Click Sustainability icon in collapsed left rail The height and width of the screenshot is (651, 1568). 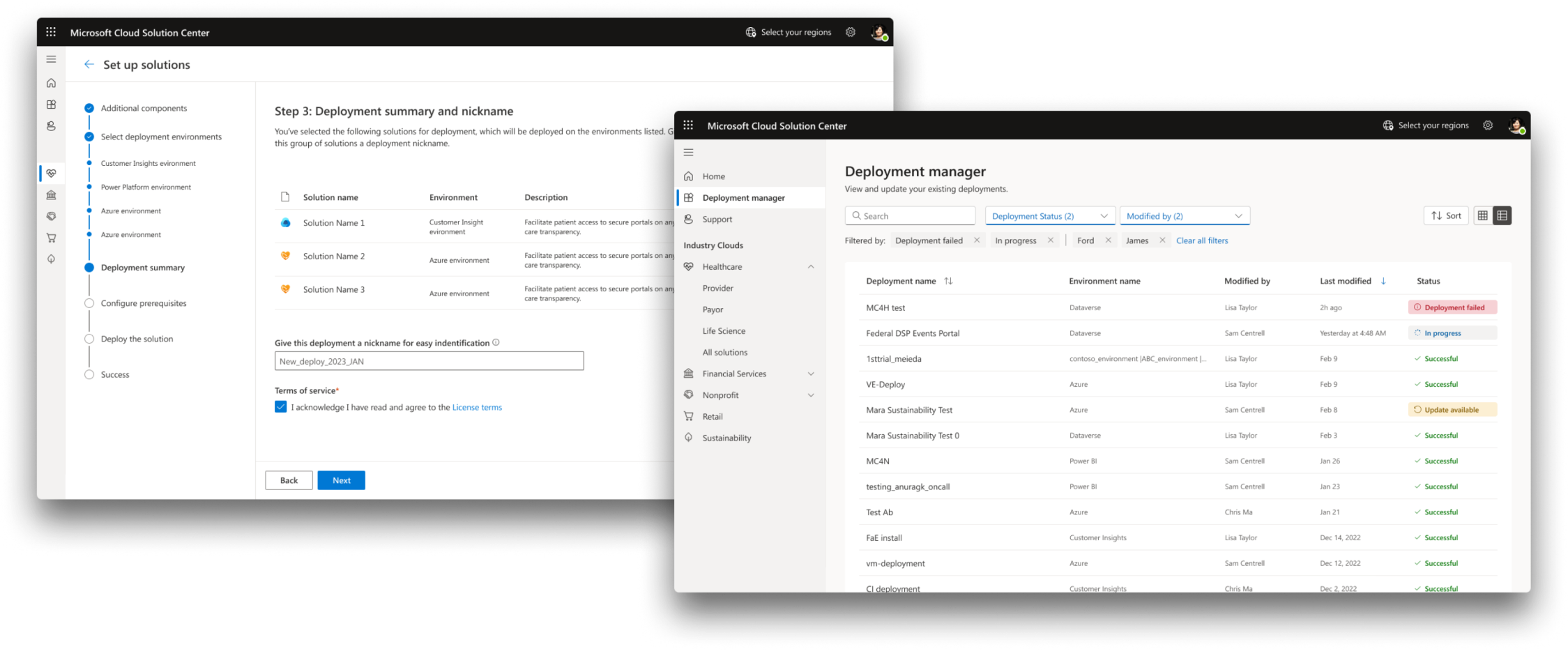pos(51,259)
